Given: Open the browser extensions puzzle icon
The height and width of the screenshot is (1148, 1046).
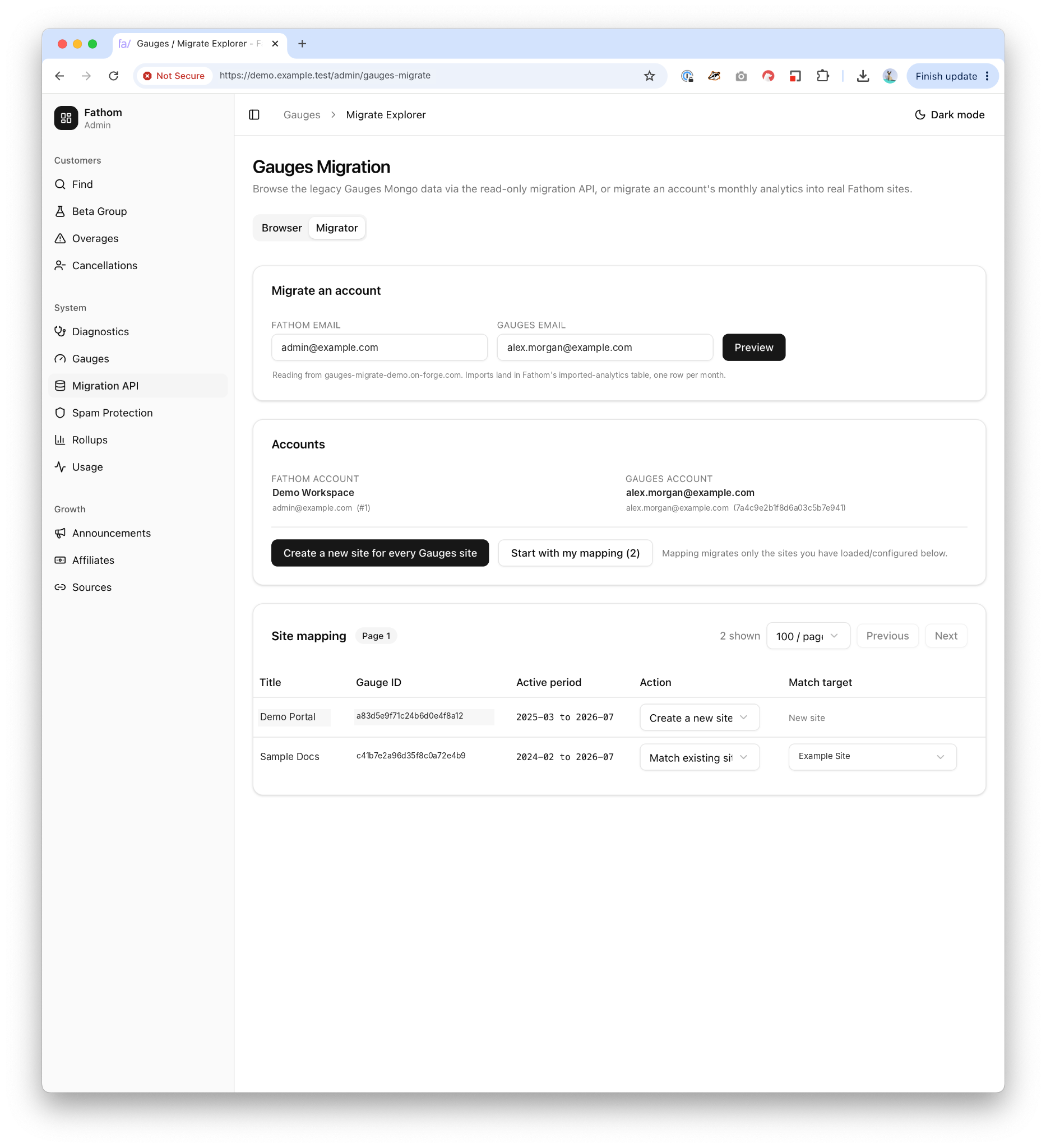Looking at the screenshot, I should (x=823, y=76).
